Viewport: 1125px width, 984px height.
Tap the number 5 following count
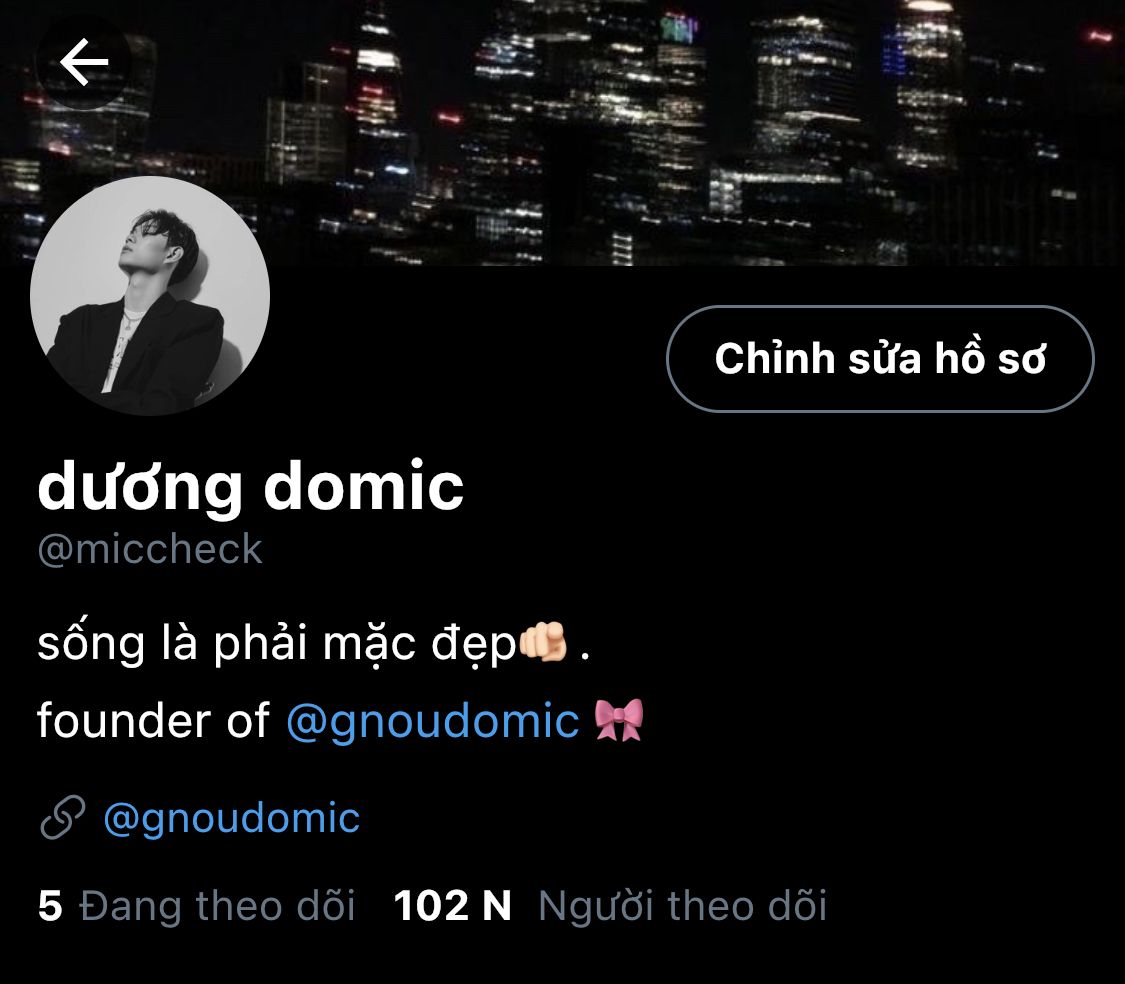coord(50,906)
